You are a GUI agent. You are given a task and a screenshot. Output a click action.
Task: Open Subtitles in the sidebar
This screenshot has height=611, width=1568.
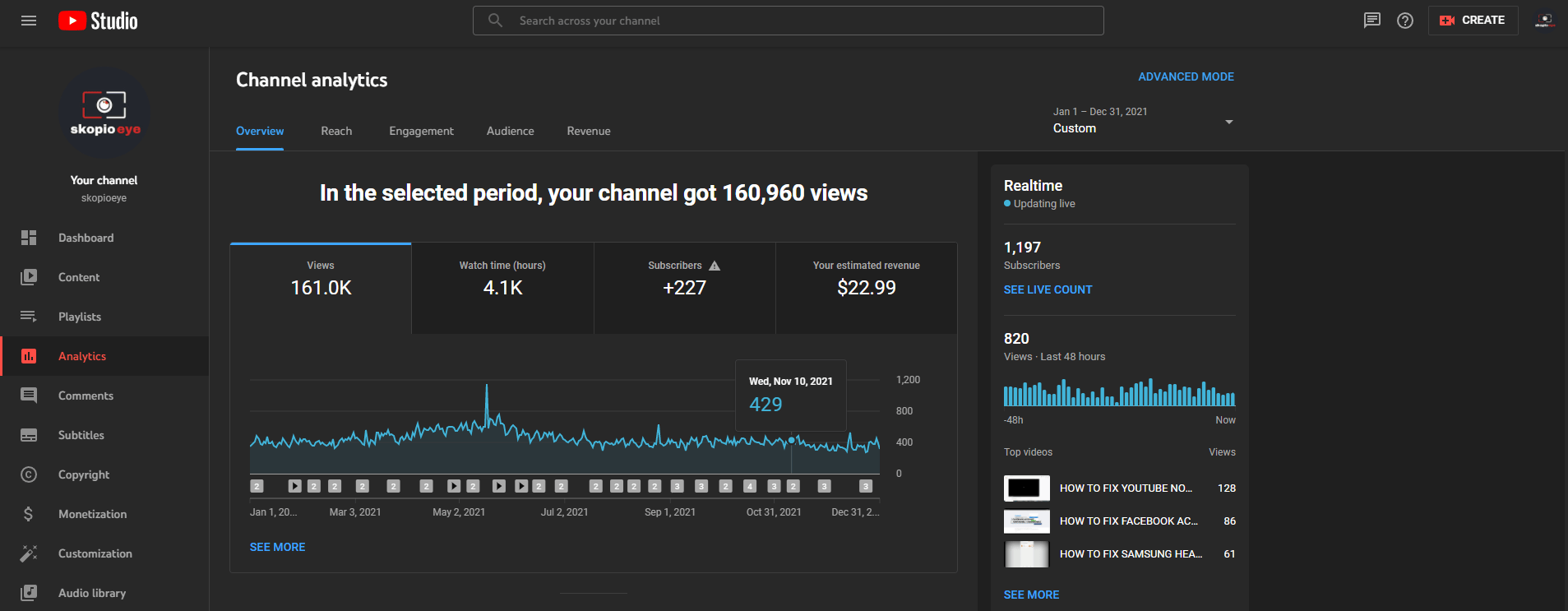tap(81, 435)
